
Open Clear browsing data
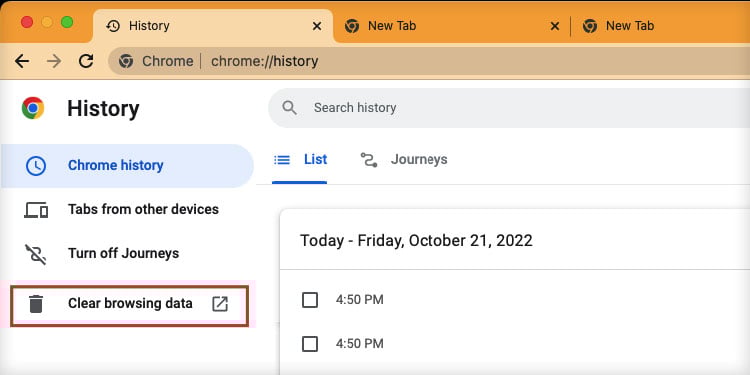pyautogui.click(x=129, y=305)
